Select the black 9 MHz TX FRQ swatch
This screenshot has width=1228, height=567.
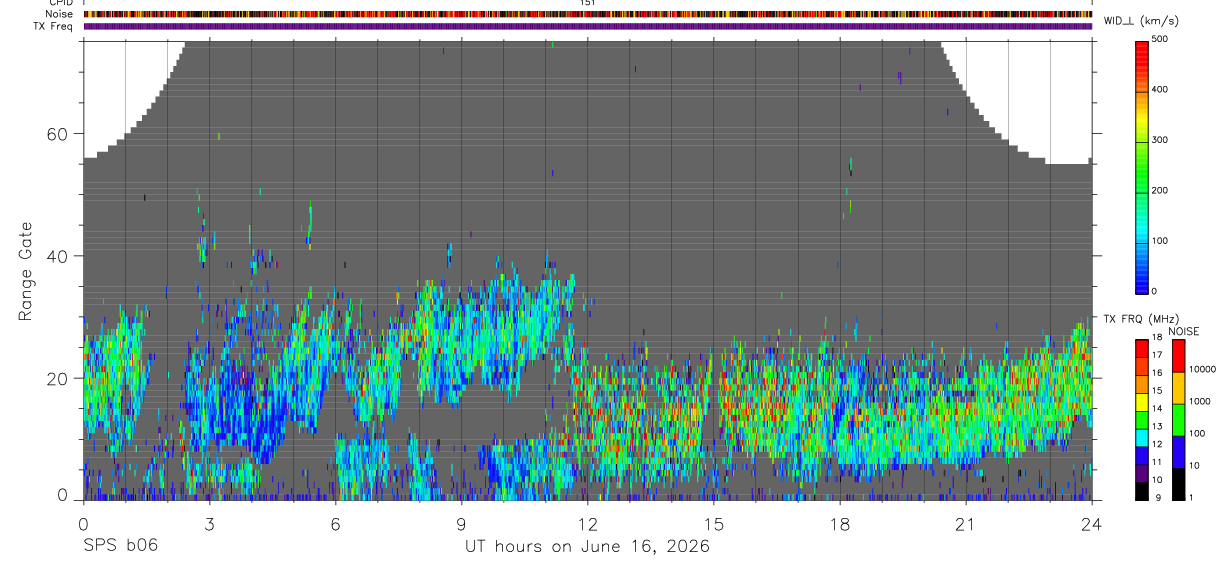(x=1142, y=493)
